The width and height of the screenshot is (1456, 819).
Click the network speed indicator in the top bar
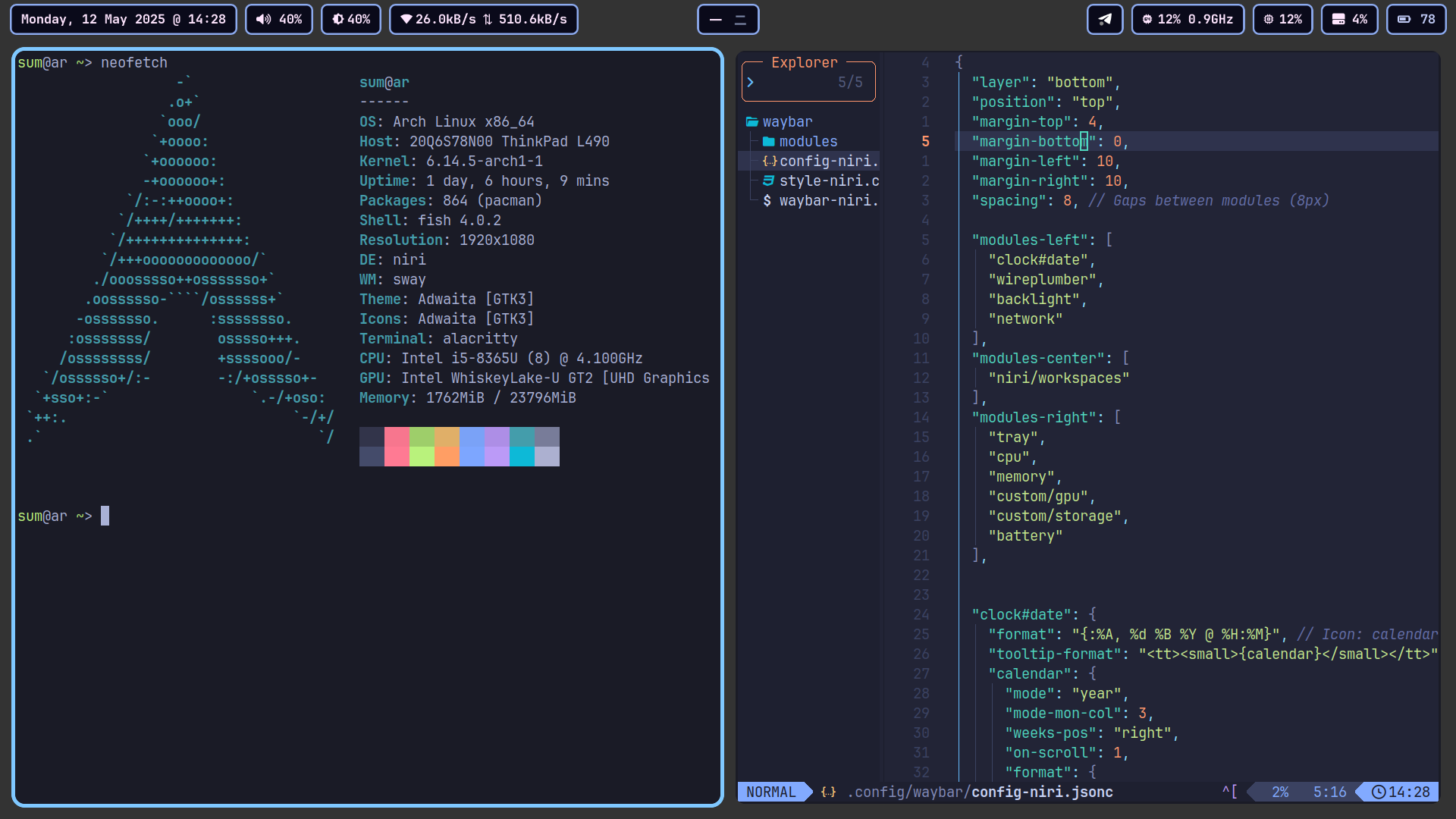[483, 19]
